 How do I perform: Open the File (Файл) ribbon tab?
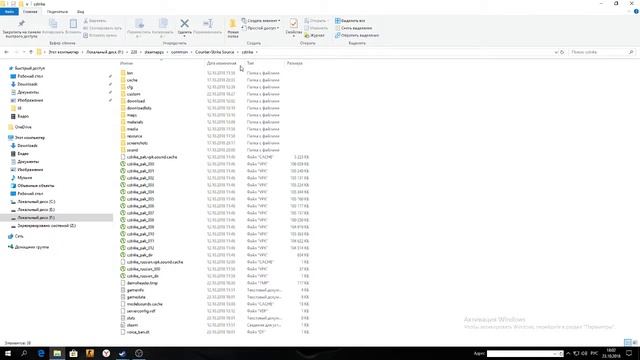(x=9, y=12)
